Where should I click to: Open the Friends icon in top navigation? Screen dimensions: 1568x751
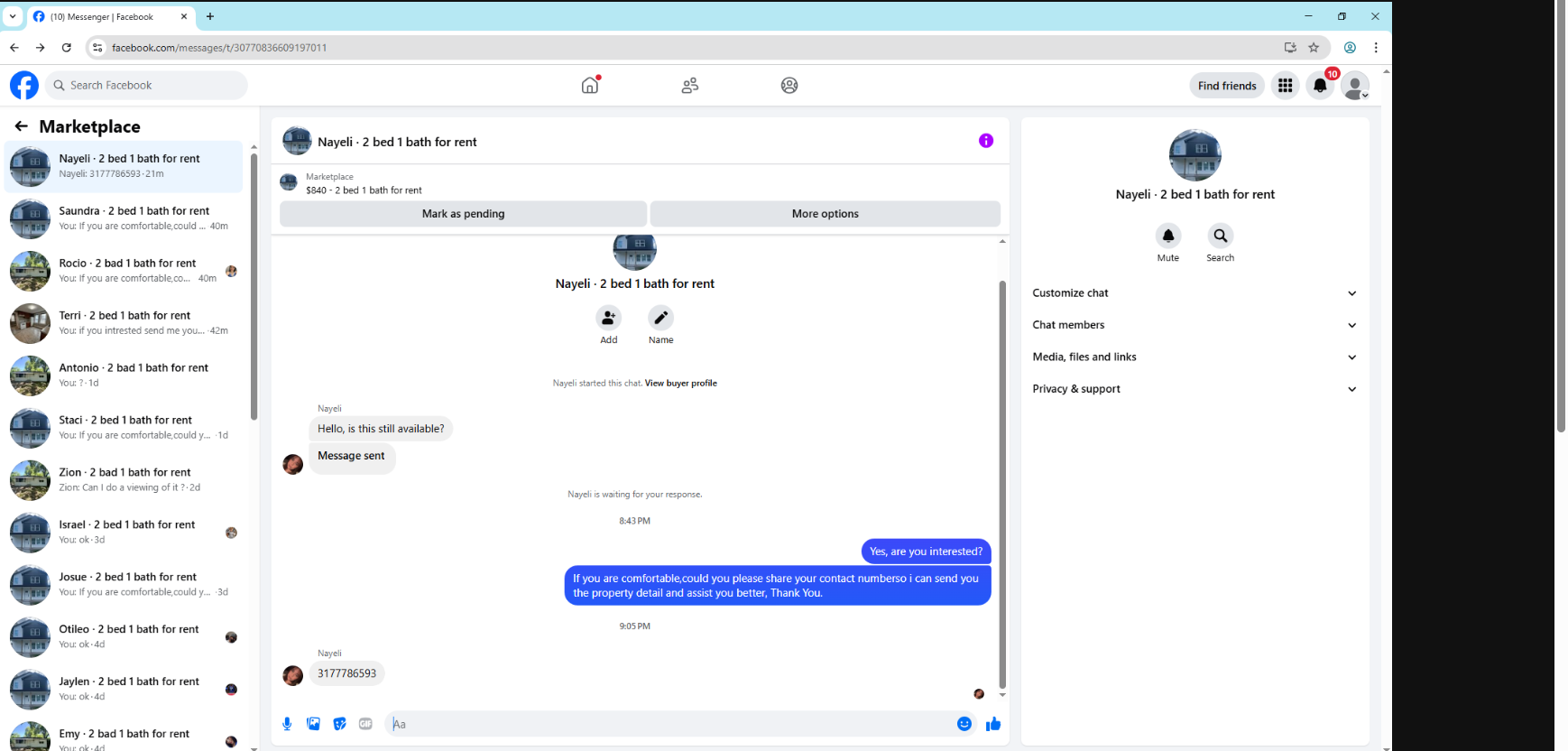coord(690,86)
